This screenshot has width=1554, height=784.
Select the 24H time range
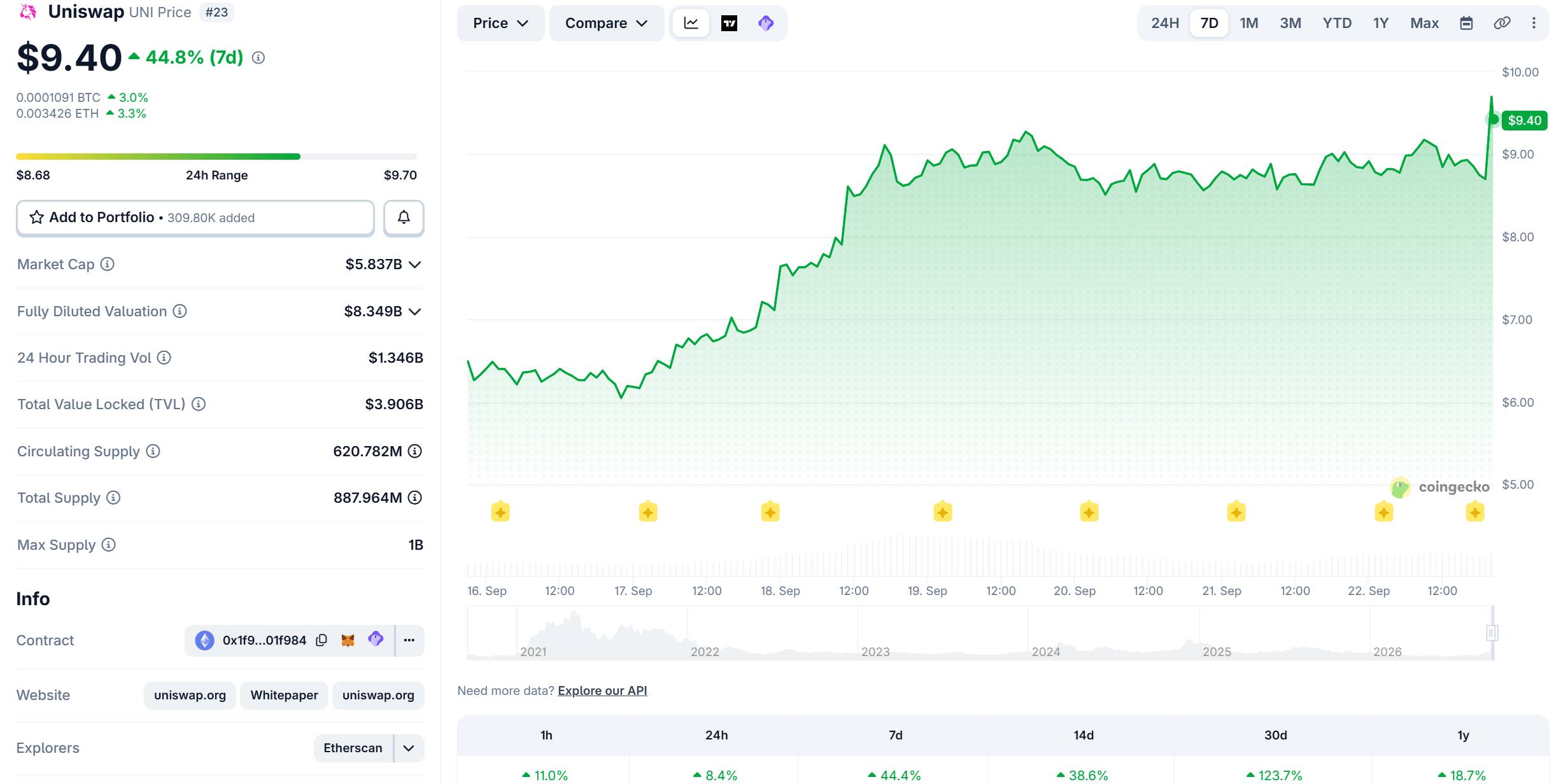pyautogui.click(x=1165, y=24)
